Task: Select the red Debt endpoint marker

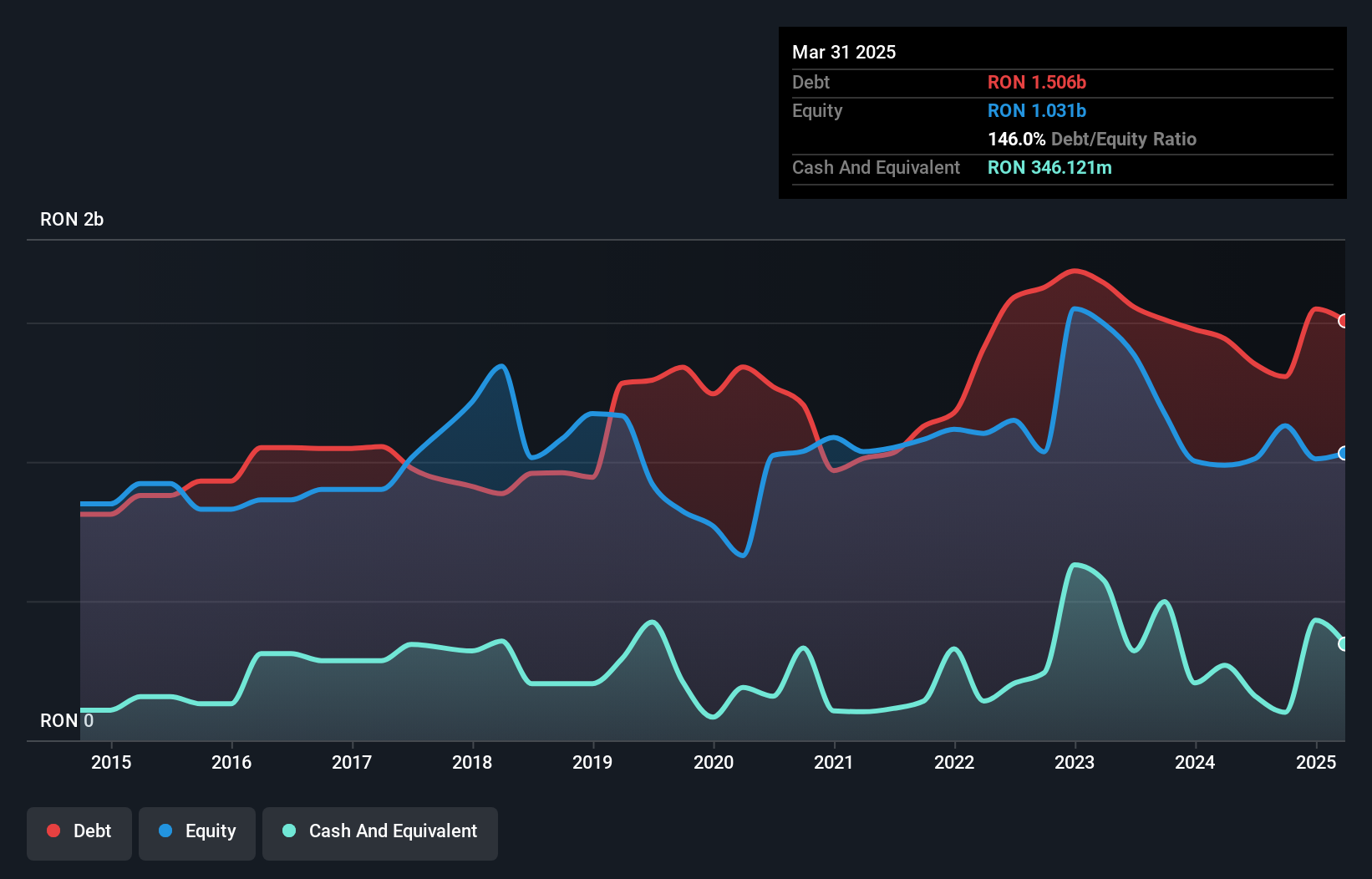Action: (x=1344, y=321)
